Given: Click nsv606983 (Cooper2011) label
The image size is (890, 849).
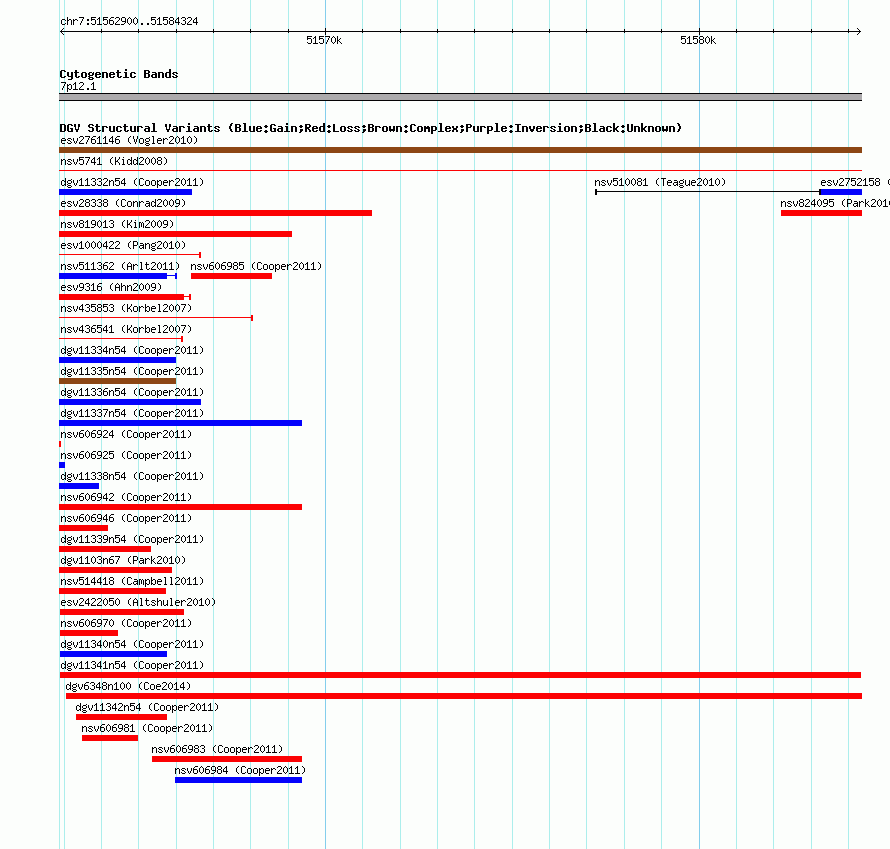Looking at the screenshot, I should [x=217, y=749].
